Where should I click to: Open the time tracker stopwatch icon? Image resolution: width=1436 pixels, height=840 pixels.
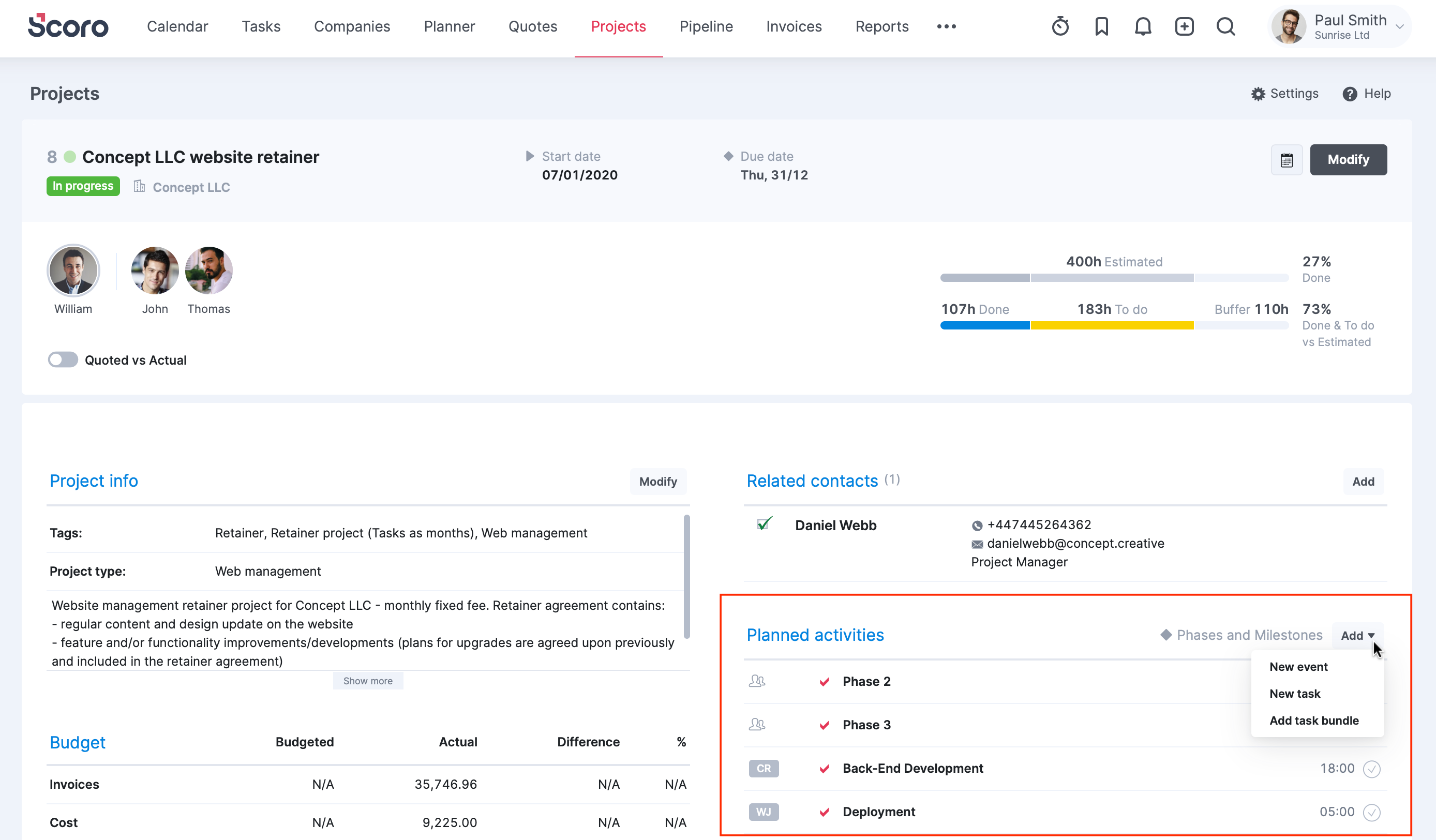click(x=1060, y=26)
